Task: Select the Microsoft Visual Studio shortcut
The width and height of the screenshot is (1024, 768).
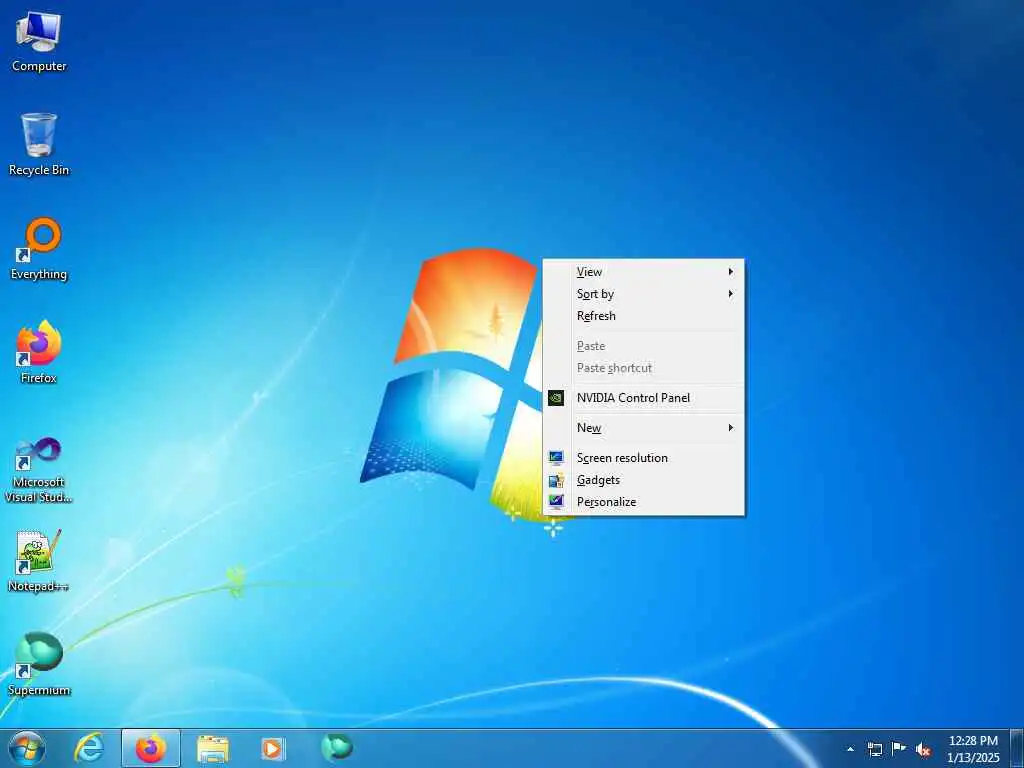Action: click(39, 470)
